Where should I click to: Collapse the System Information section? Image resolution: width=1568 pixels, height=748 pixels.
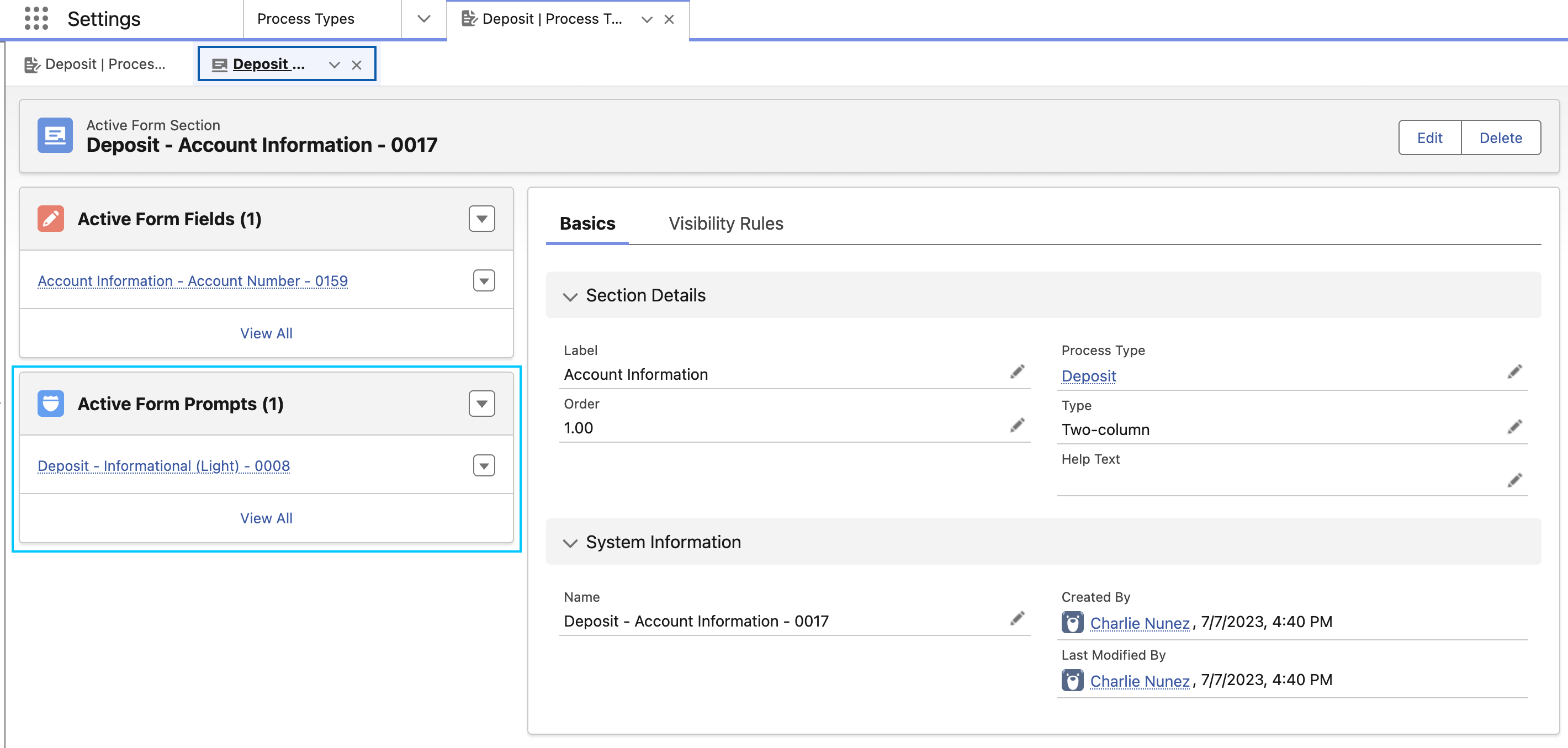570,543
